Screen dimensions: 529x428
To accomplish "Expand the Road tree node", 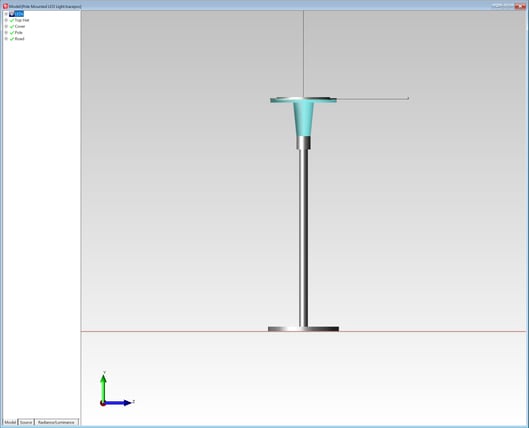I will 6,39.
